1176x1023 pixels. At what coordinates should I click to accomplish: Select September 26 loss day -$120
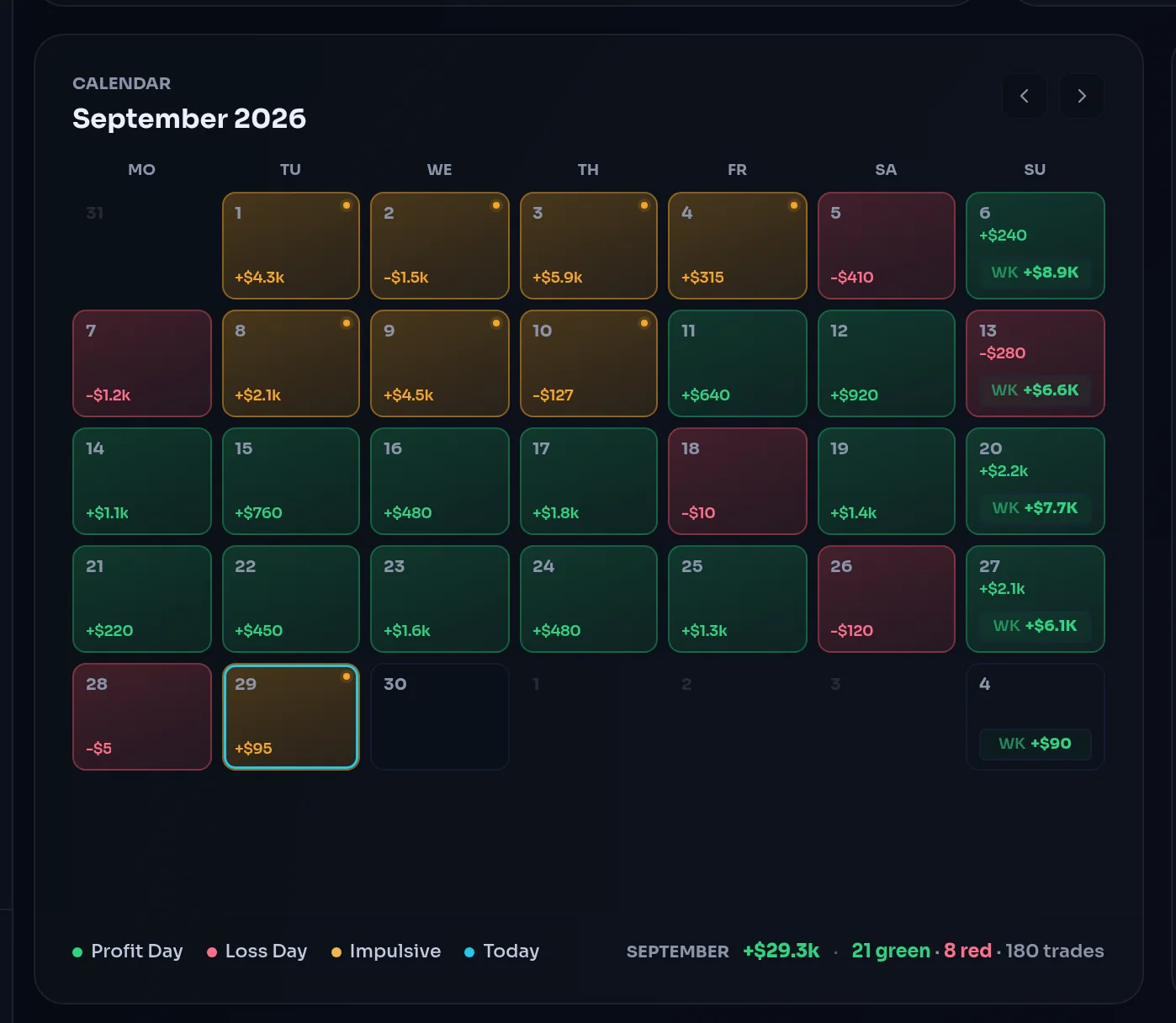pos(887,599)
